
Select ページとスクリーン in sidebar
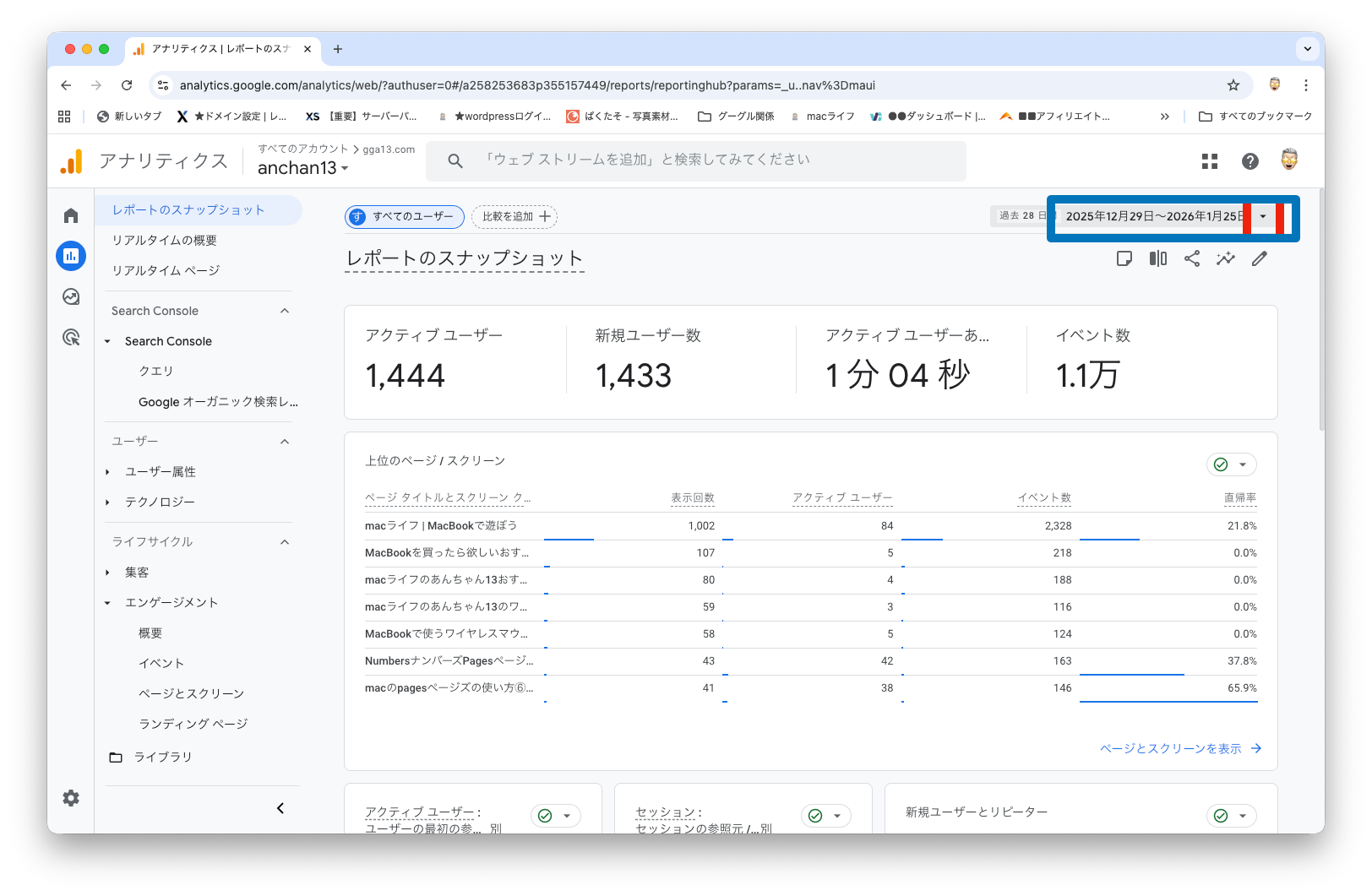coord(191,693)
